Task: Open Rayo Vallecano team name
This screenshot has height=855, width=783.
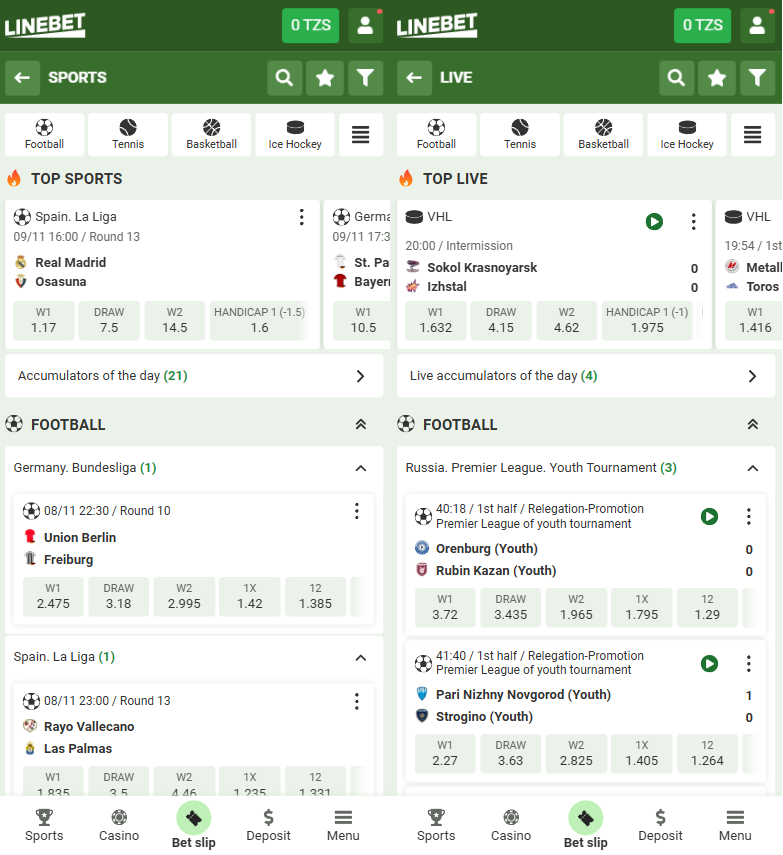Action: coord(89,727)
